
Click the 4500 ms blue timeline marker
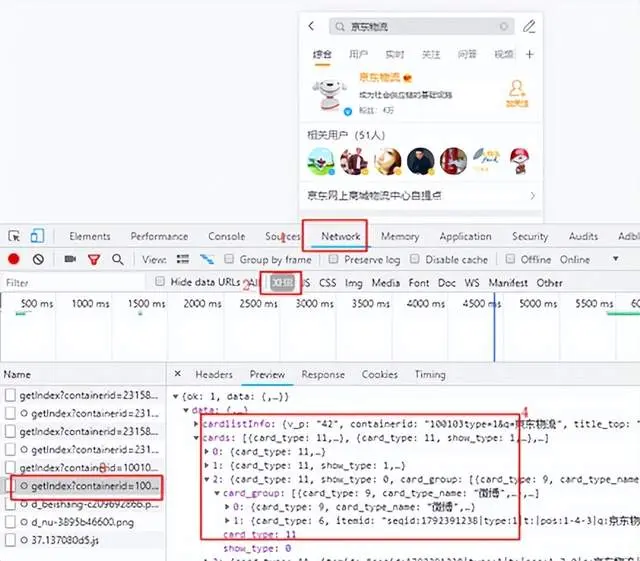494,327
